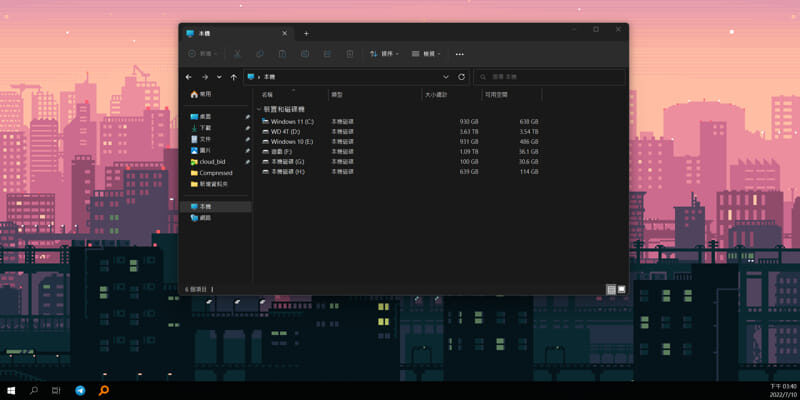Open Telegram from the taskbar
The width and height of the screenshot is (800, 400).
click(x=80, y=391)
